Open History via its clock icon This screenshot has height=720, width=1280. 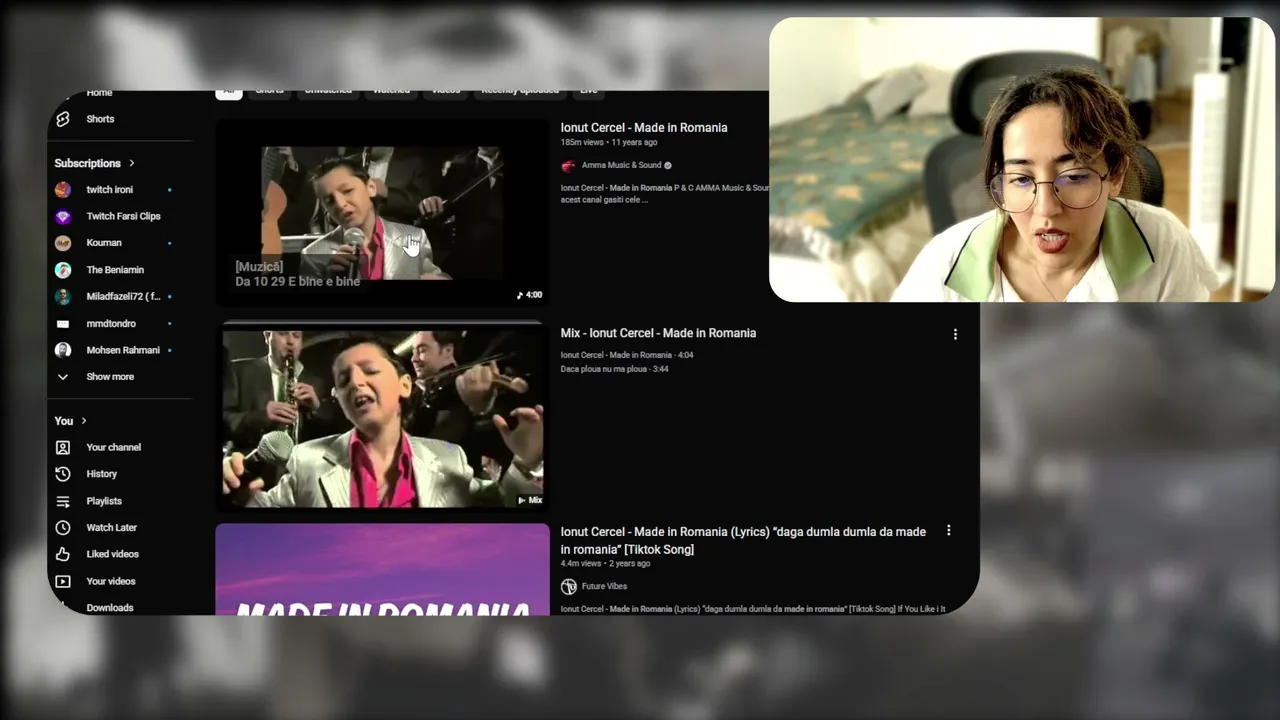[x=63, y=474]
